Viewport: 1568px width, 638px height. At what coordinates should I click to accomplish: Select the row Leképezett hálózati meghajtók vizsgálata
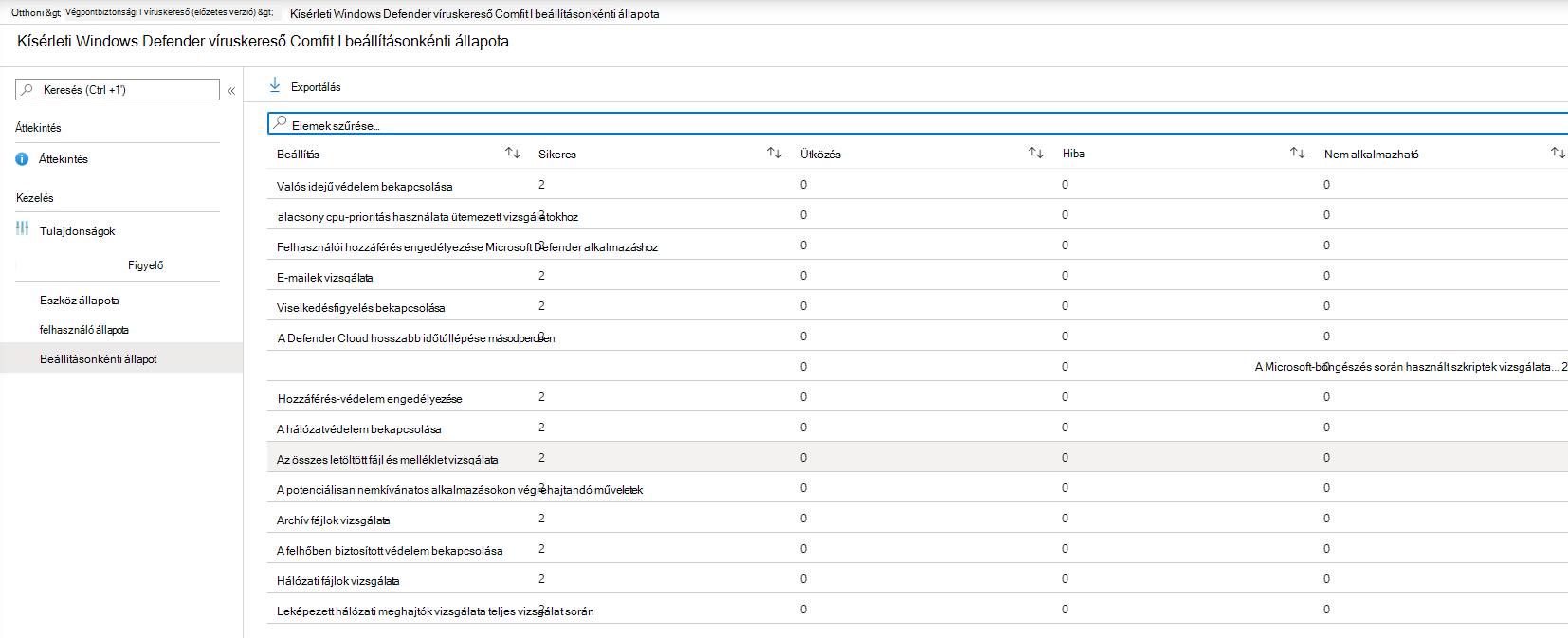click(x=918, y=609)
